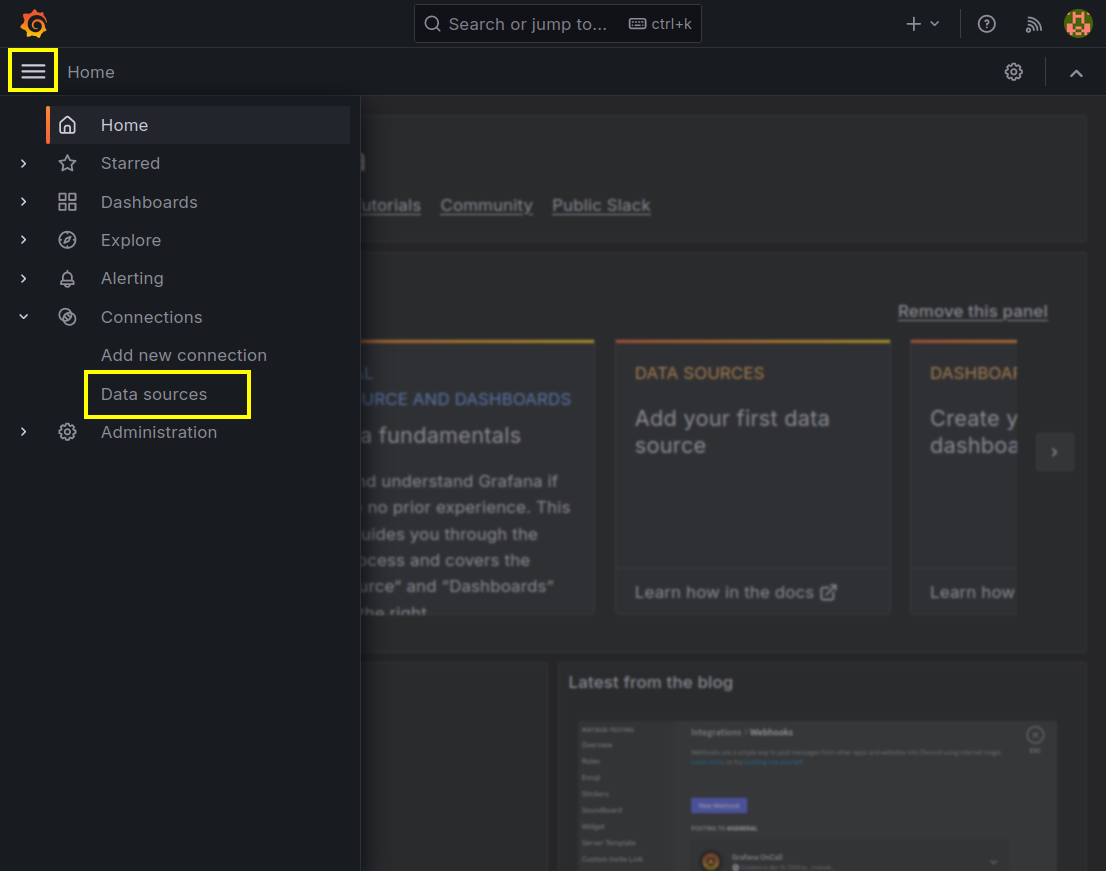Click the Administration cog icon
Screen dimensions: 1106x871
(67, 432)
